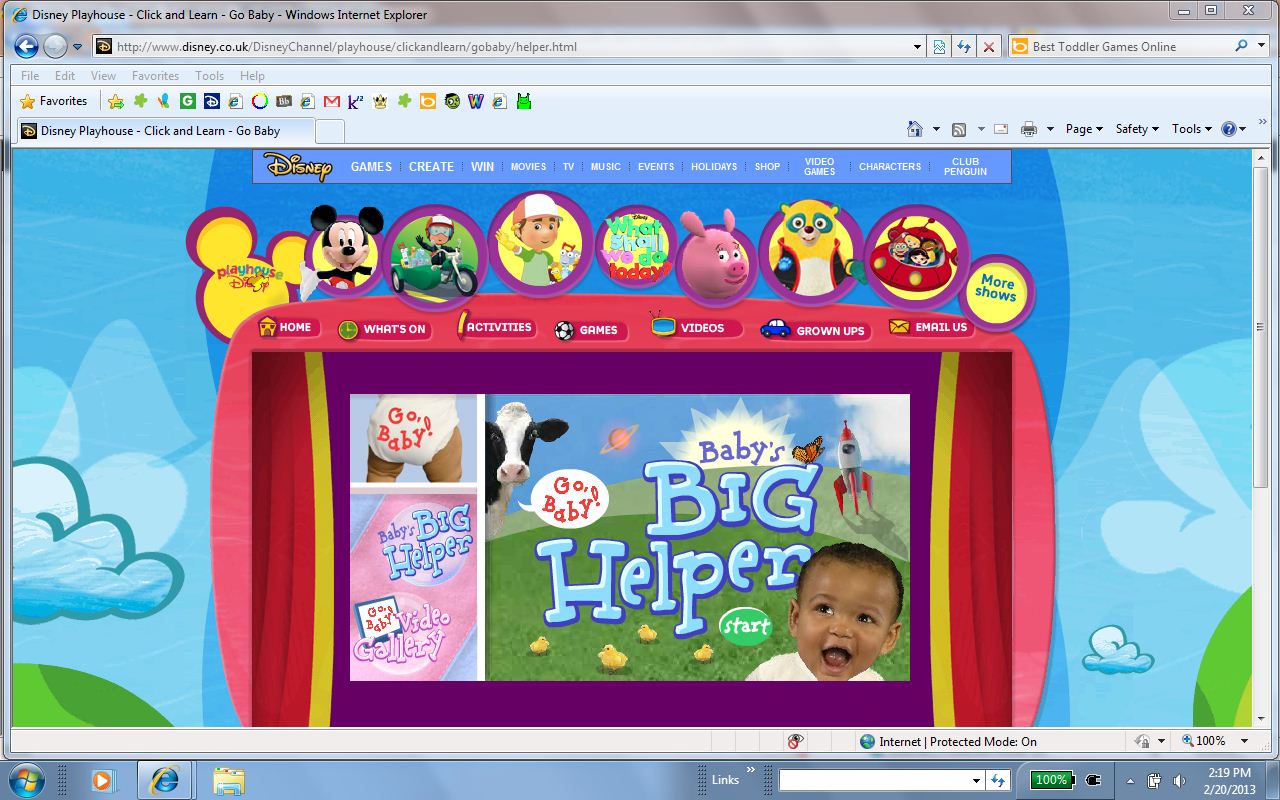1280x800 pixels.
Task: Click the pink pig show circle
Action: pos(716,258)
